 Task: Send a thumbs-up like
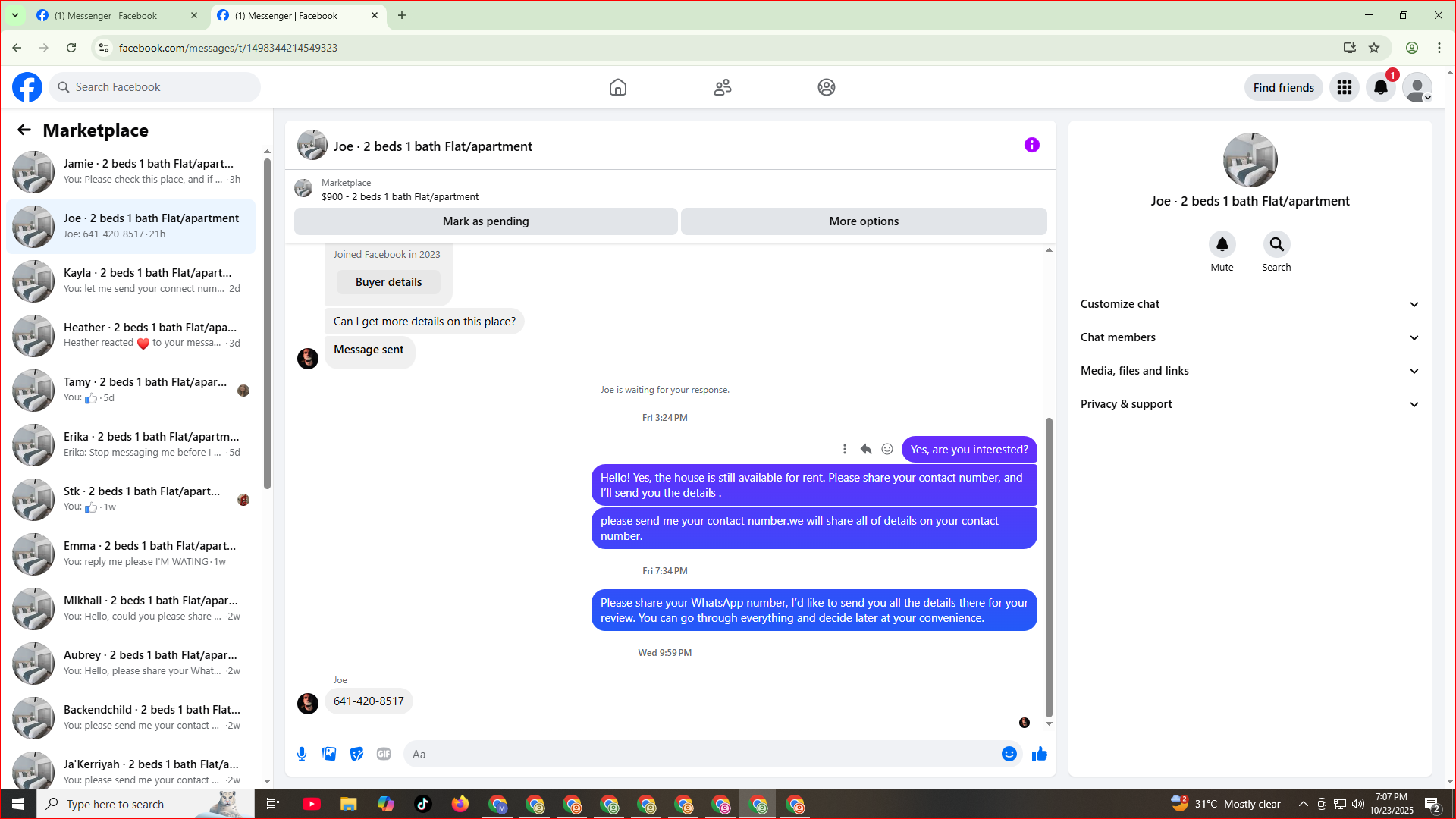point(1040,754)
